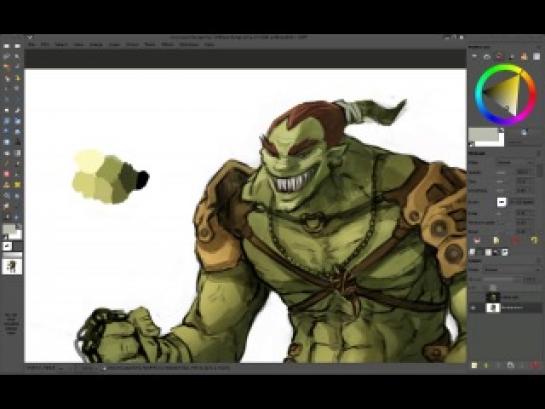Image resolution: width=545 pixels, height=409 pixels.
Task: Open the Image menu
Action: [96, 44]
